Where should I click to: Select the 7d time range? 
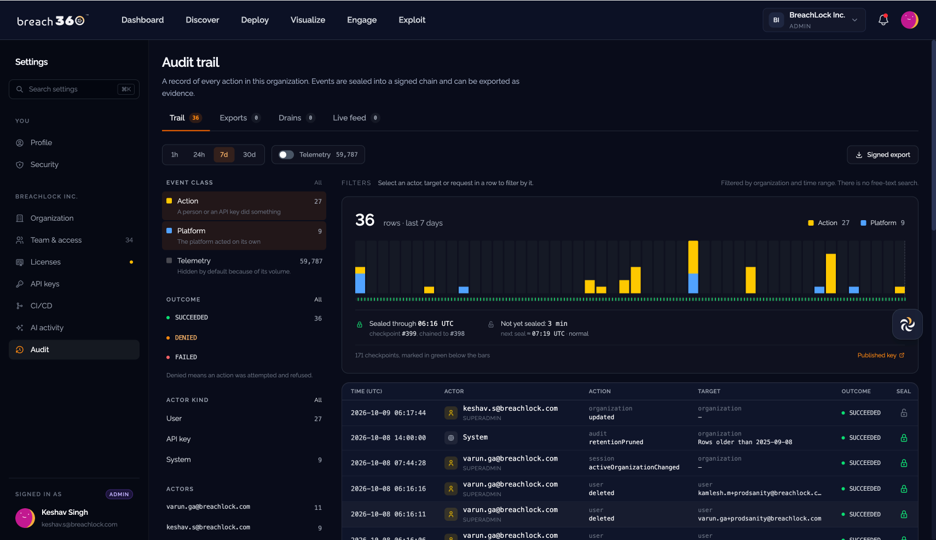tap(224, 155)
